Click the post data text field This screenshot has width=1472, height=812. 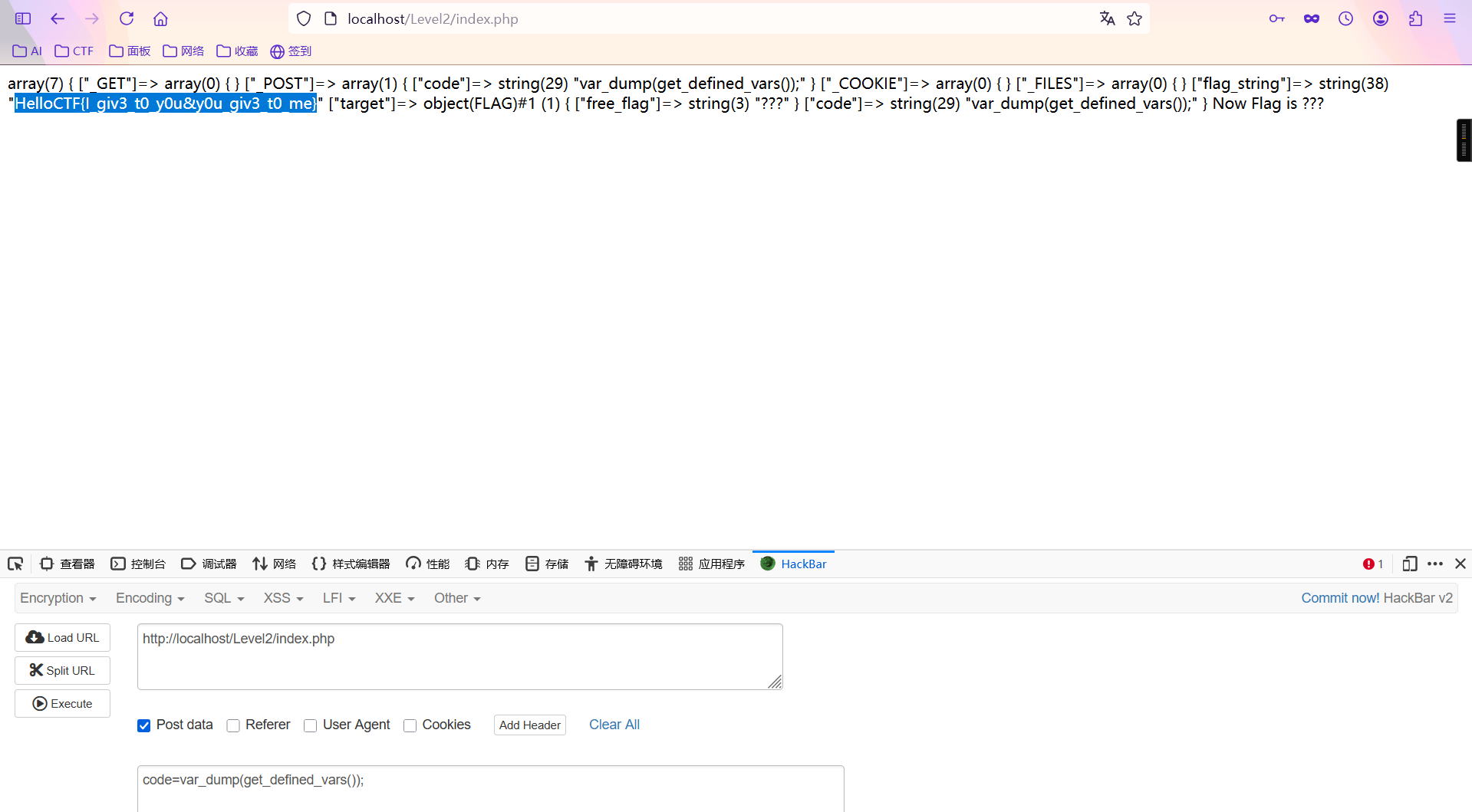(x=490, y=788)
